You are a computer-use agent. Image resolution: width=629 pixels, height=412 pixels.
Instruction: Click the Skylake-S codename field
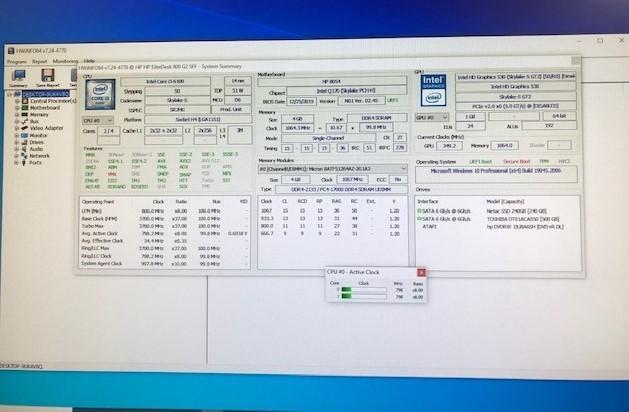(177, 100)
